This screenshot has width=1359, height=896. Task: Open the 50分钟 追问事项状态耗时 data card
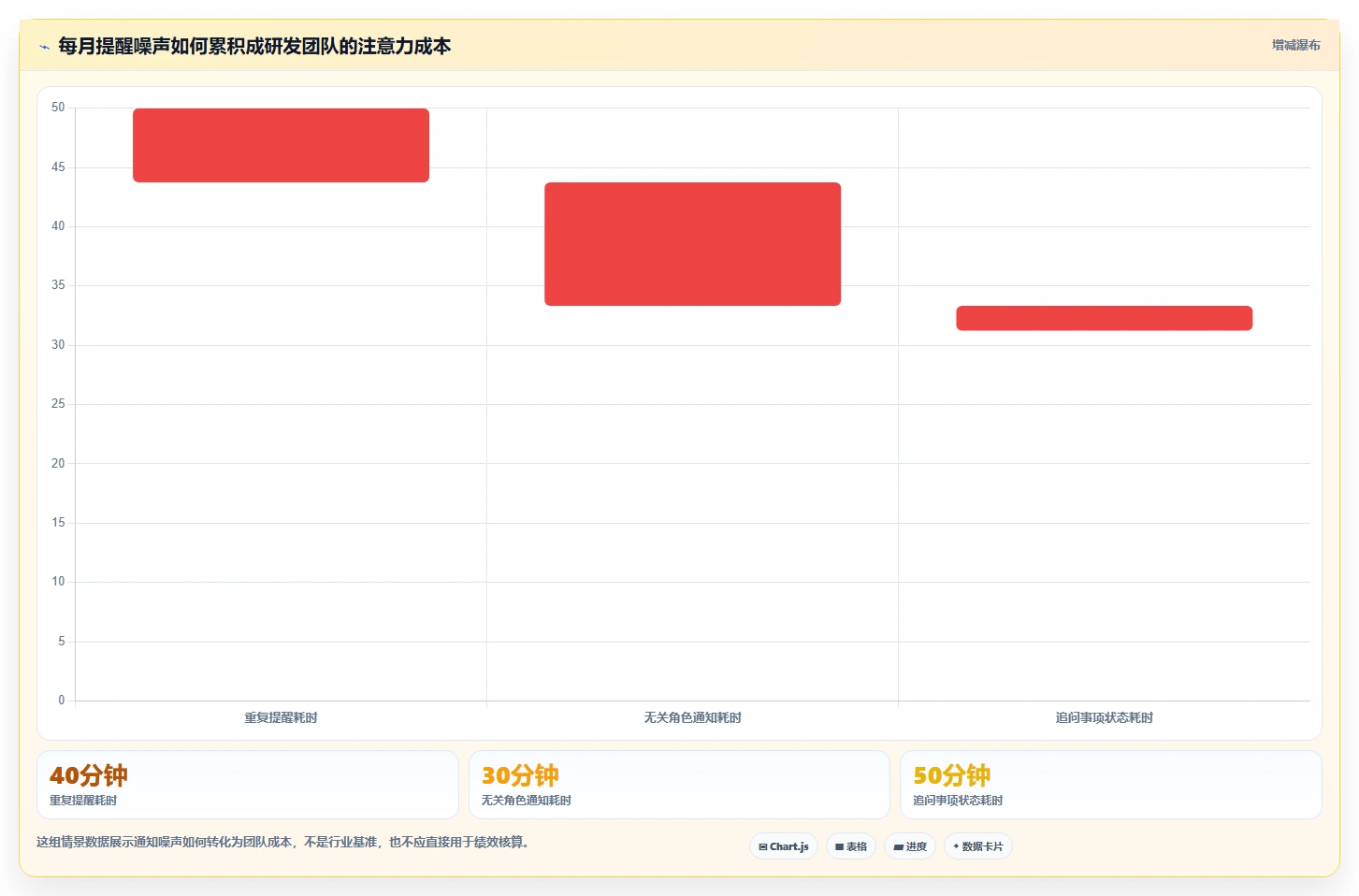click(1111, 785)
